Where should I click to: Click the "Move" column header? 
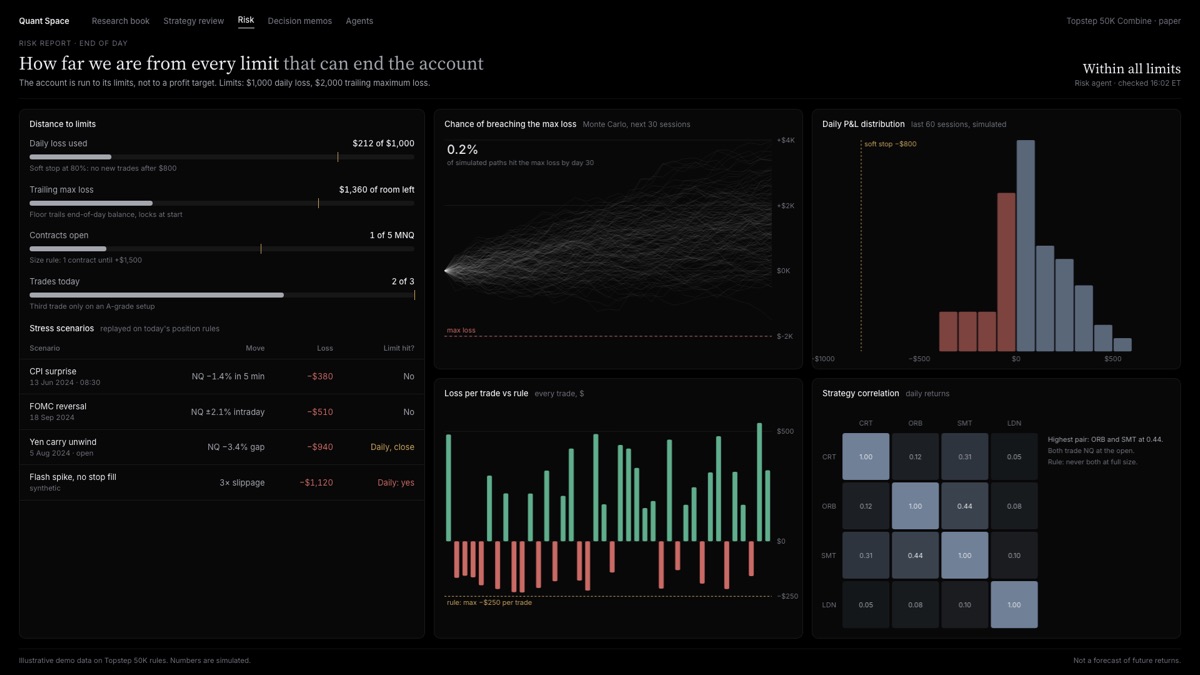tap(255, 348)
